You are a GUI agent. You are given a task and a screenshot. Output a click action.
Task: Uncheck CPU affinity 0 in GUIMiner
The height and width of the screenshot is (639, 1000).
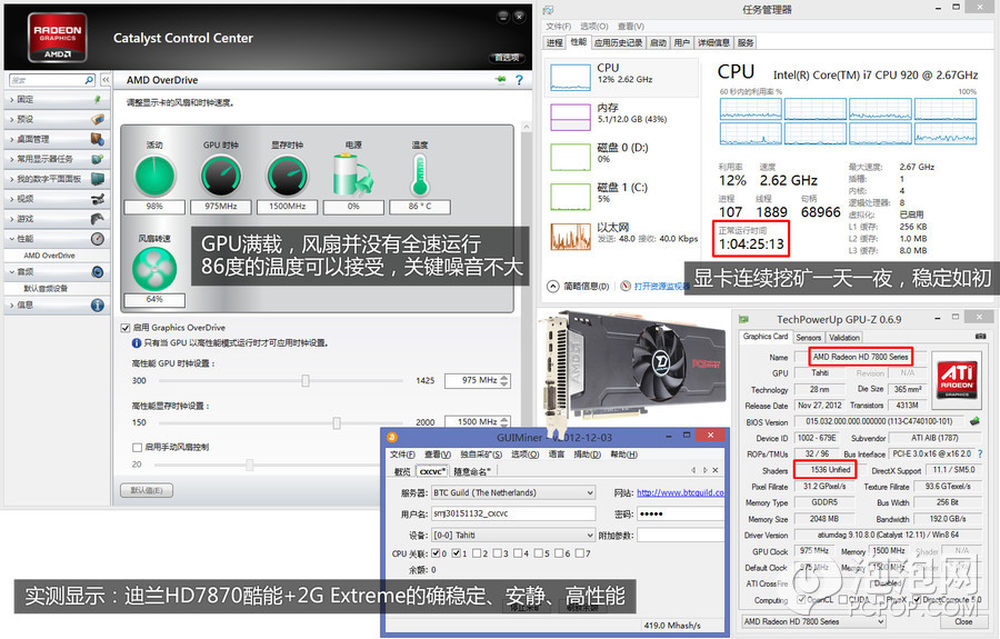click(436, 553)
